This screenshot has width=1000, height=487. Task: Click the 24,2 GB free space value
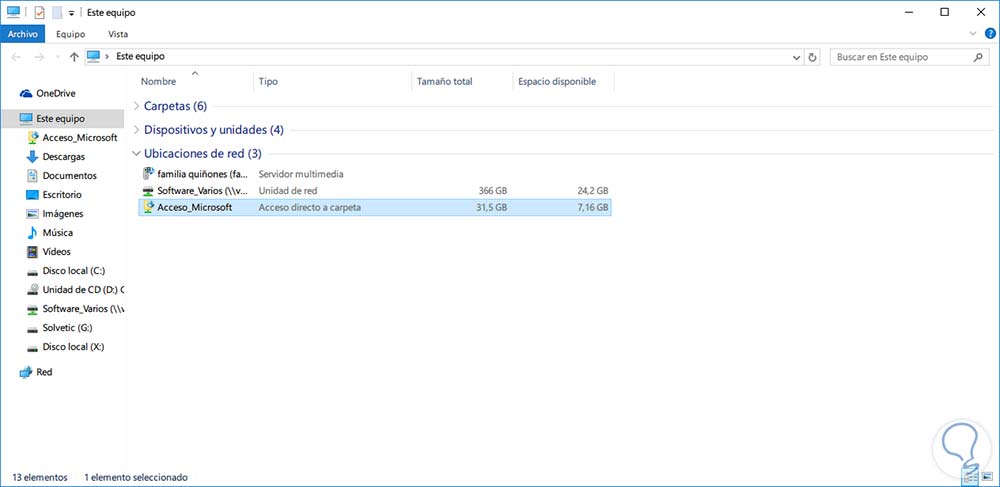[x=591, y=190]
